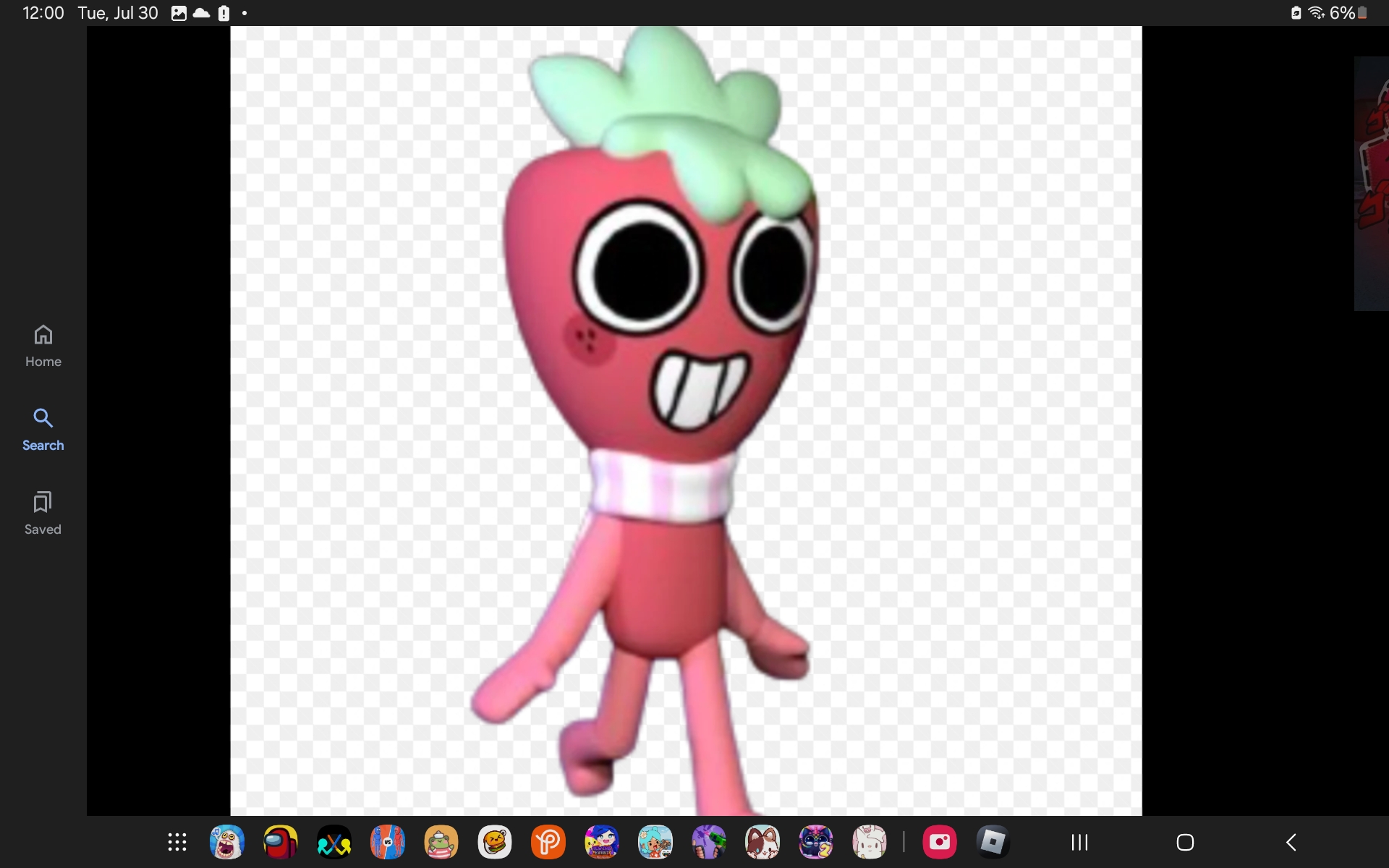The image size is (1389, 868).
Task: Tap the back navigation arrow
Action: click(1291, 842)
